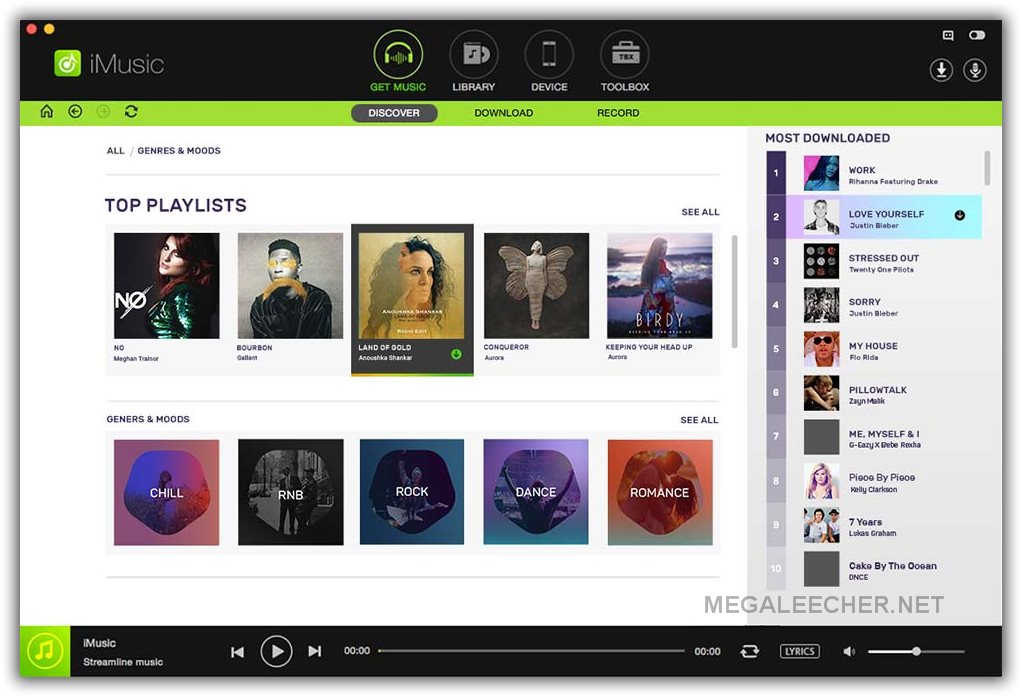Switch to the Record tab
Screen dimensions: 1022x697
pyautogui.click(x=618, y=113)
